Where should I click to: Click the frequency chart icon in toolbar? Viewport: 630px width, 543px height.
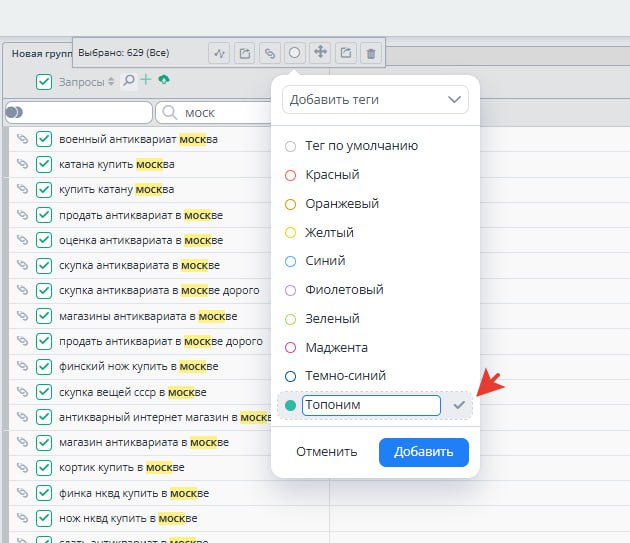tap(220, 53)
